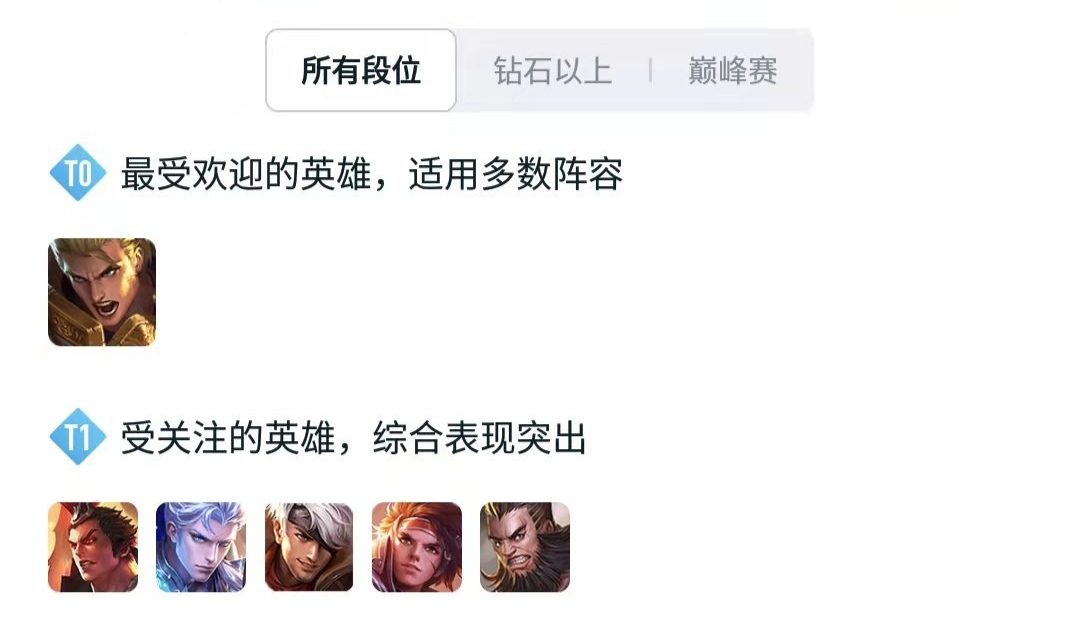This screenshot has width=1080, height=641.
Task: Open the last hero in the T1 row
Action: coord(525,547)
